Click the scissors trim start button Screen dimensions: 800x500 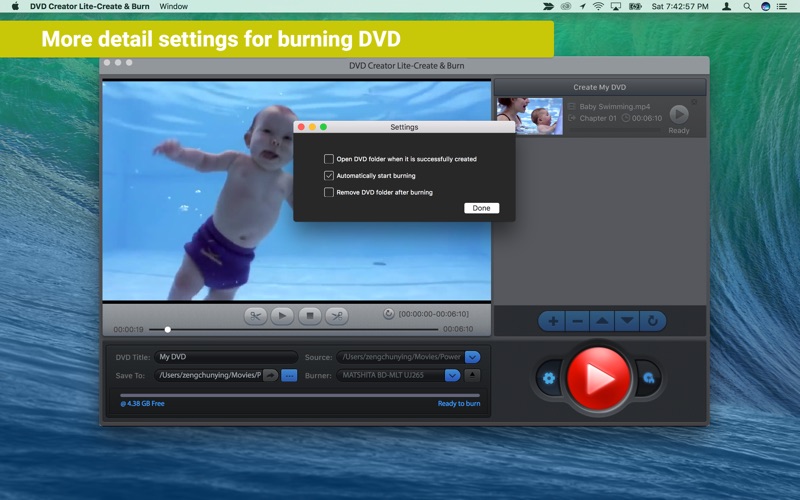(x=256, y=316)
